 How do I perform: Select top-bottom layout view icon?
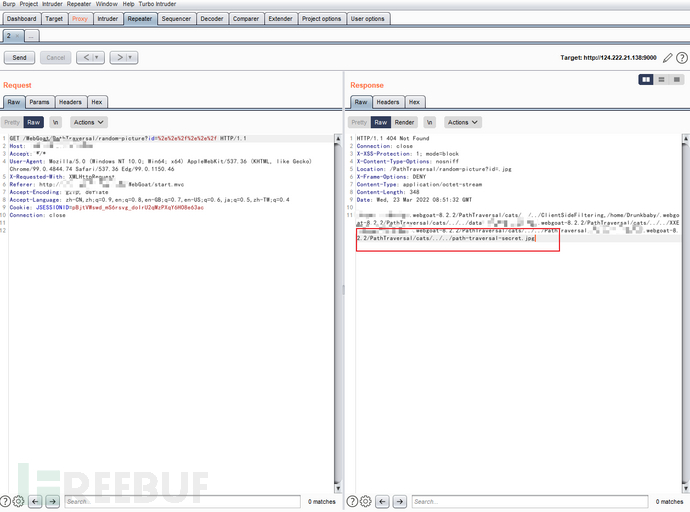[661, 79]
